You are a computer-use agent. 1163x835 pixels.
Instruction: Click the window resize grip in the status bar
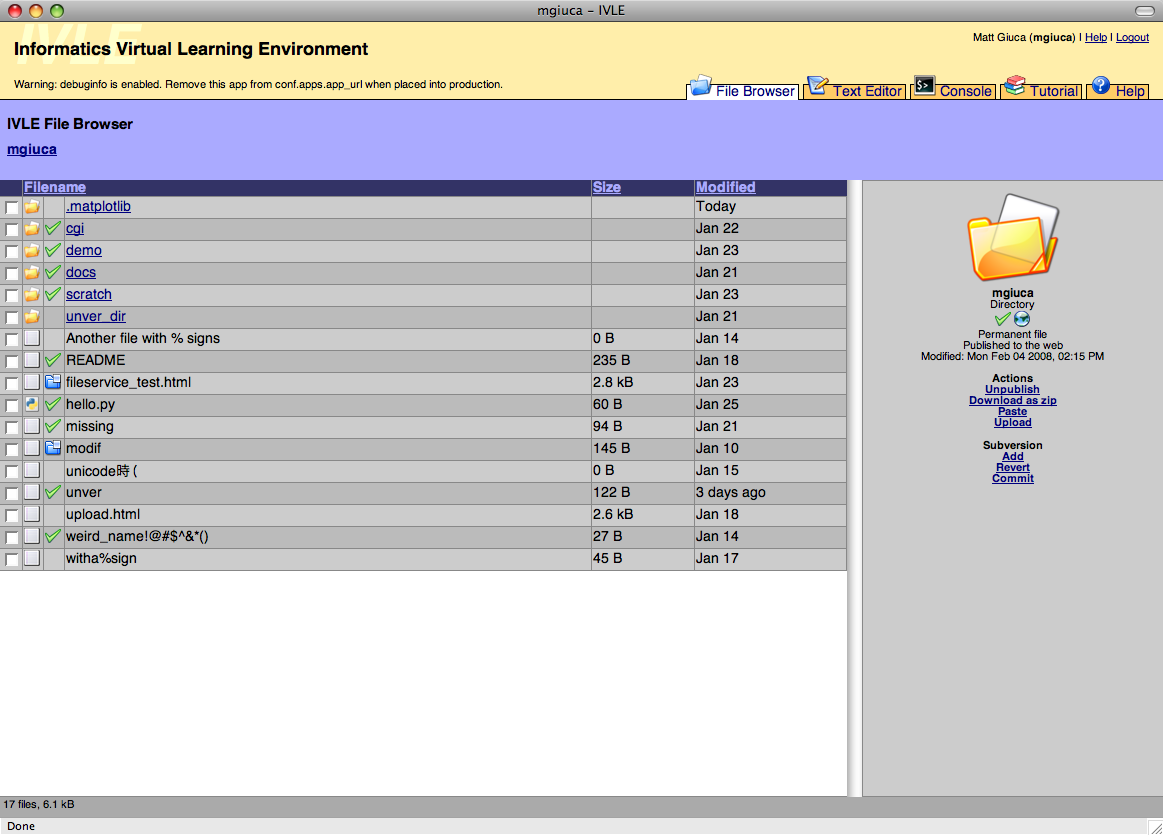(x=1156, y=827)
